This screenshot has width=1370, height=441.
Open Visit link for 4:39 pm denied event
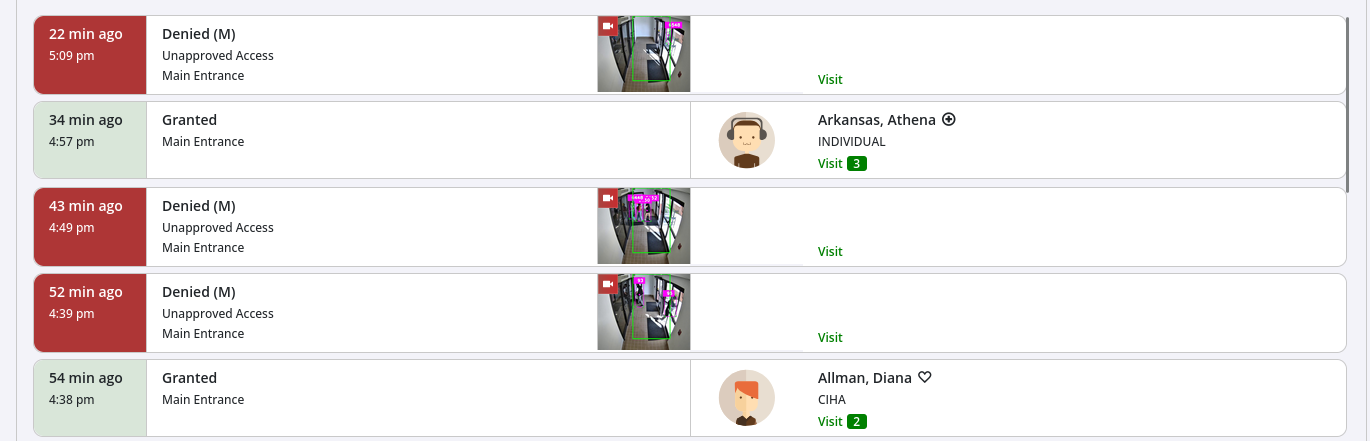(x=830, y=337)
